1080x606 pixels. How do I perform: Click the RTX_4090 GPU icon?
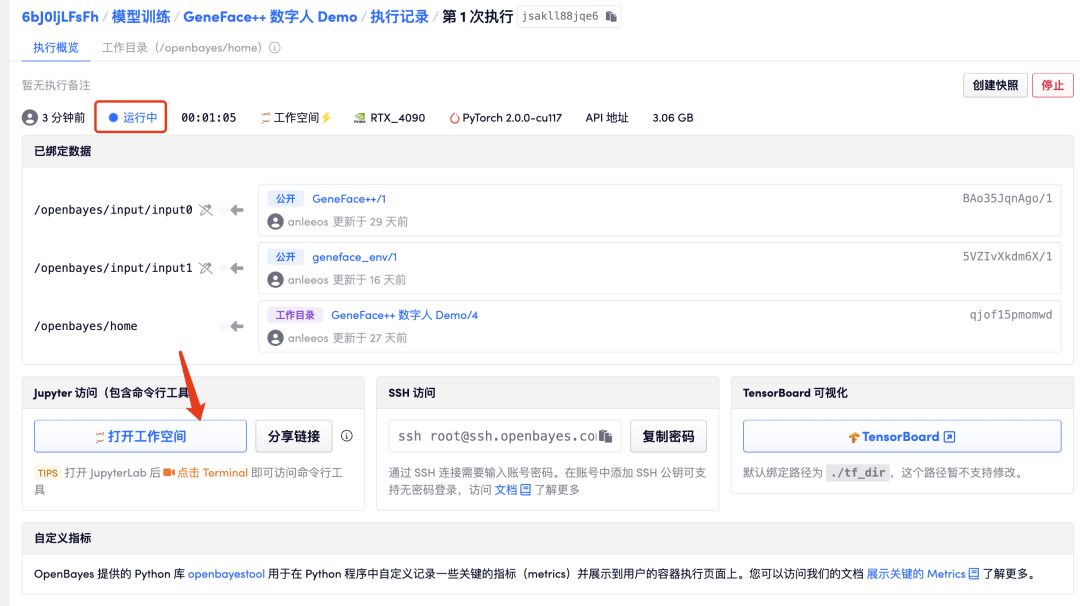[360, 118]
